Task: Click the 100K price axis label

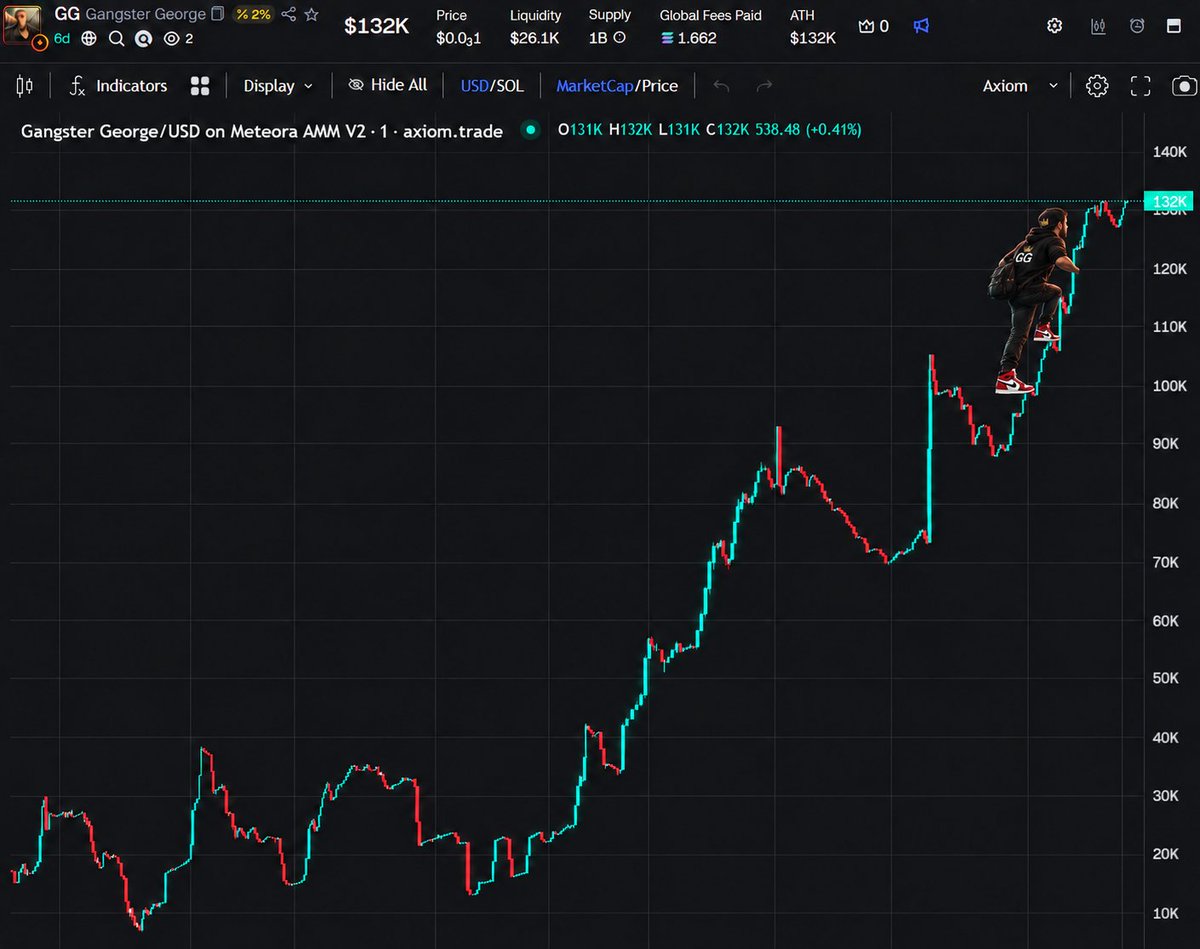Action: coord(1168,385)
